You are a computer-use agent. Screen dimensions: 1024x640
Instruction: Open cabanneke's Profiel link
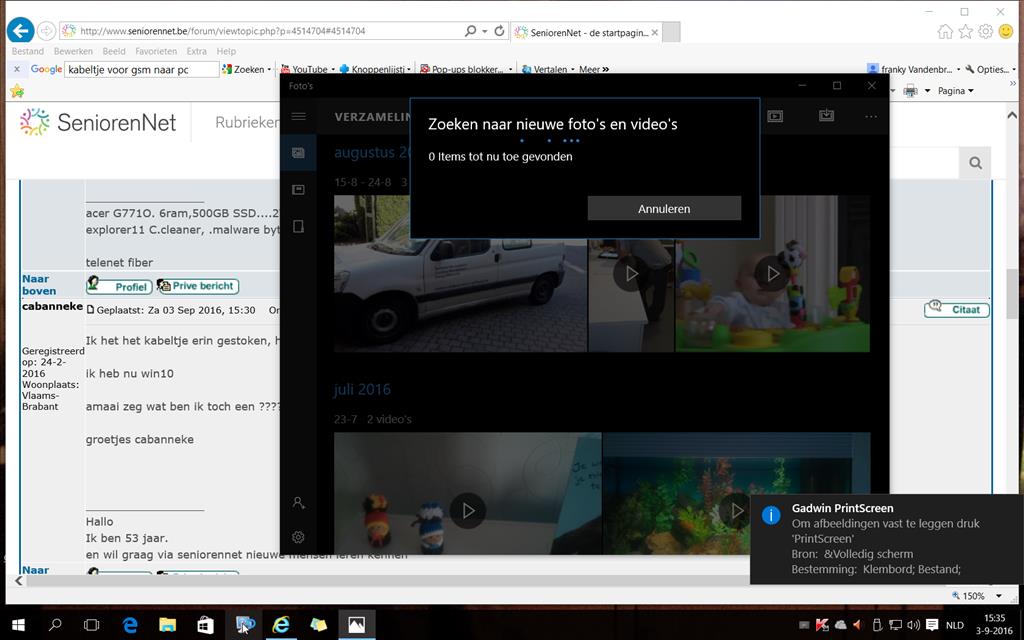[x=120, y=286]
